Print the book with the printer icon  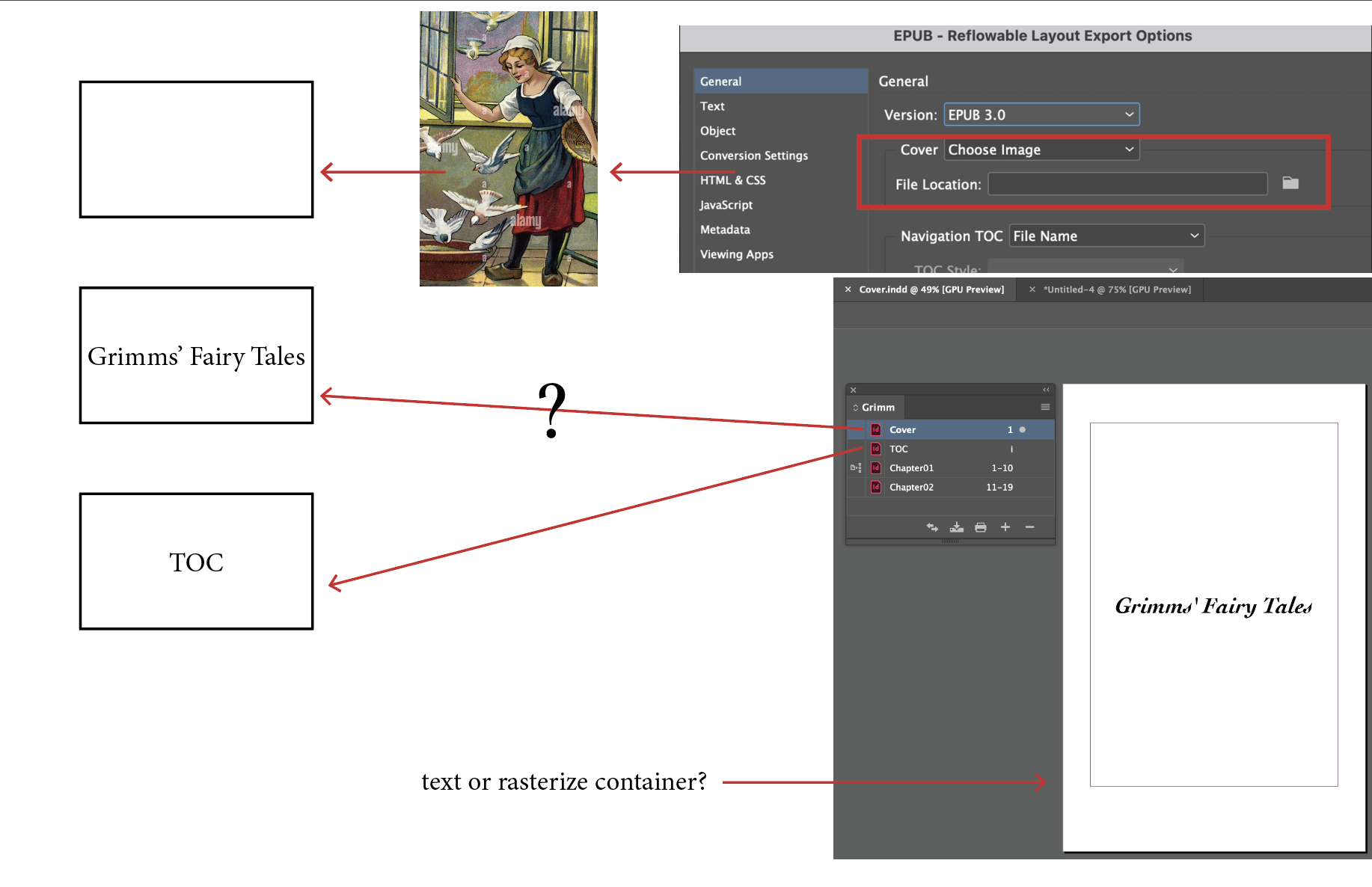[x=981, y=527]
